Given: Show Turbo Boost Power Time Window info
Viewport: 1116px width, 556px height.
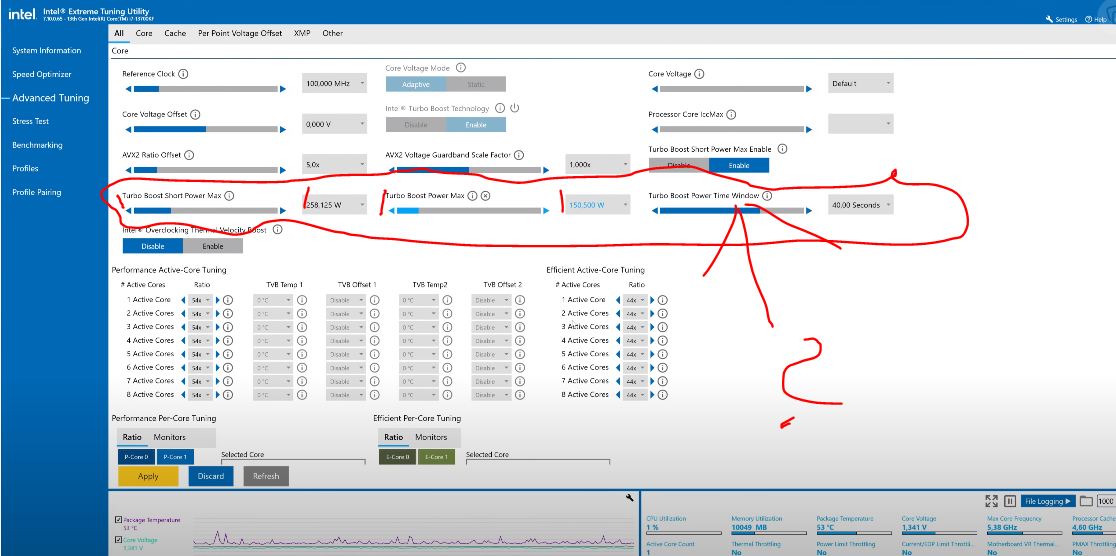Looking at the screenshot, I should pos(767,196).
